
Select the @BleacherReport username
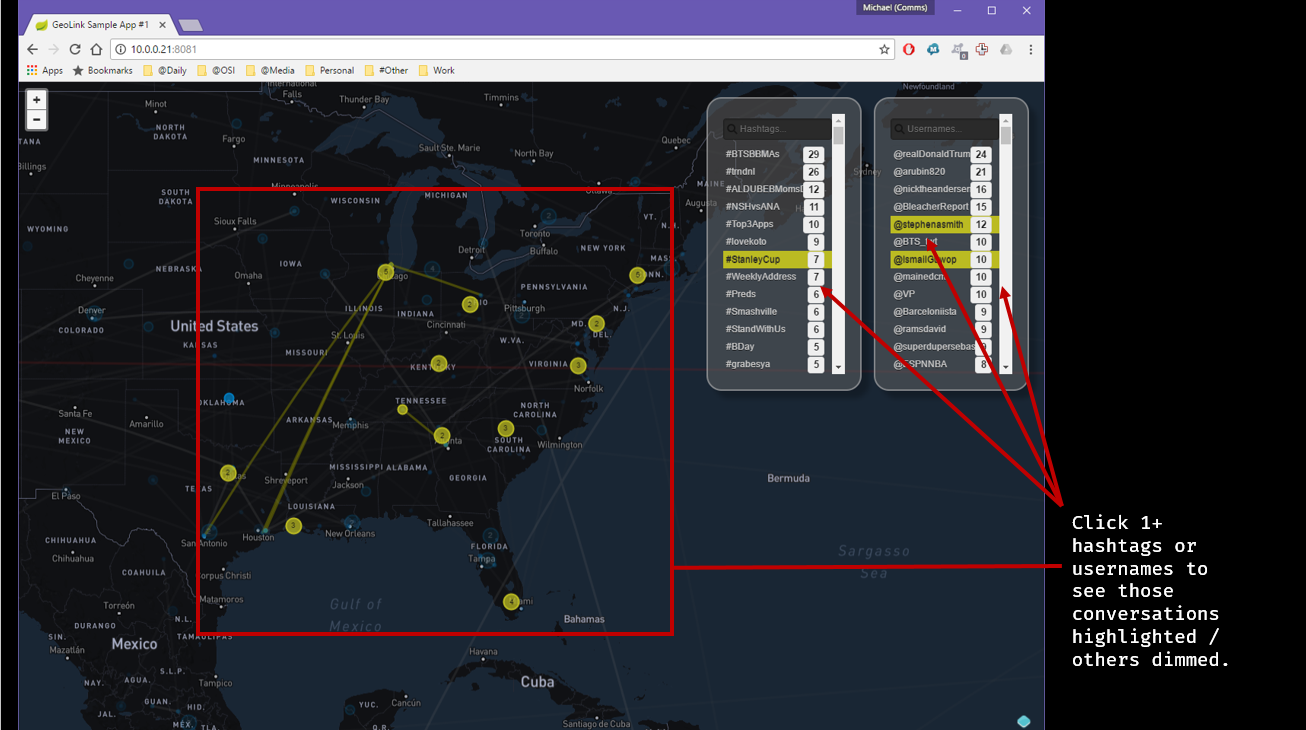point(943,207)
